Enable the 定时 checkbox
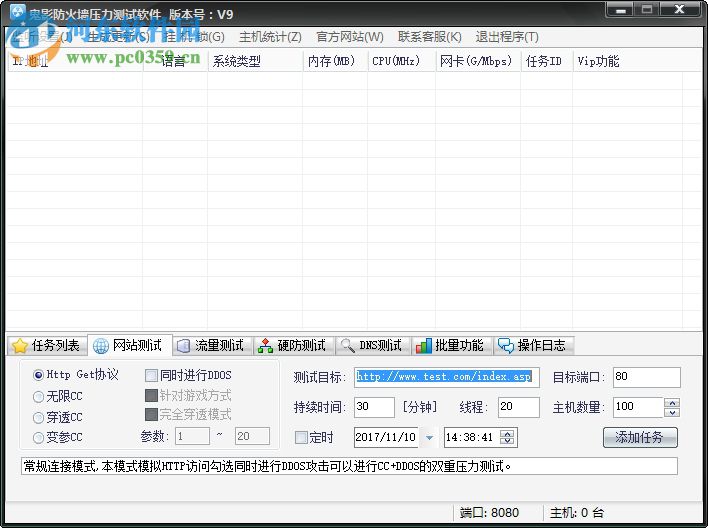 301,437
